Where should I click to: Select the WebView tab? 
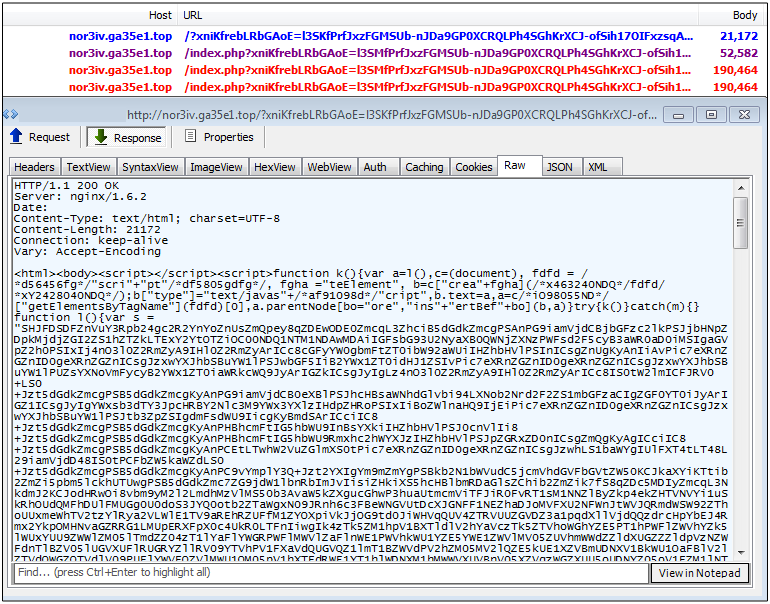(x=330, y=167)
